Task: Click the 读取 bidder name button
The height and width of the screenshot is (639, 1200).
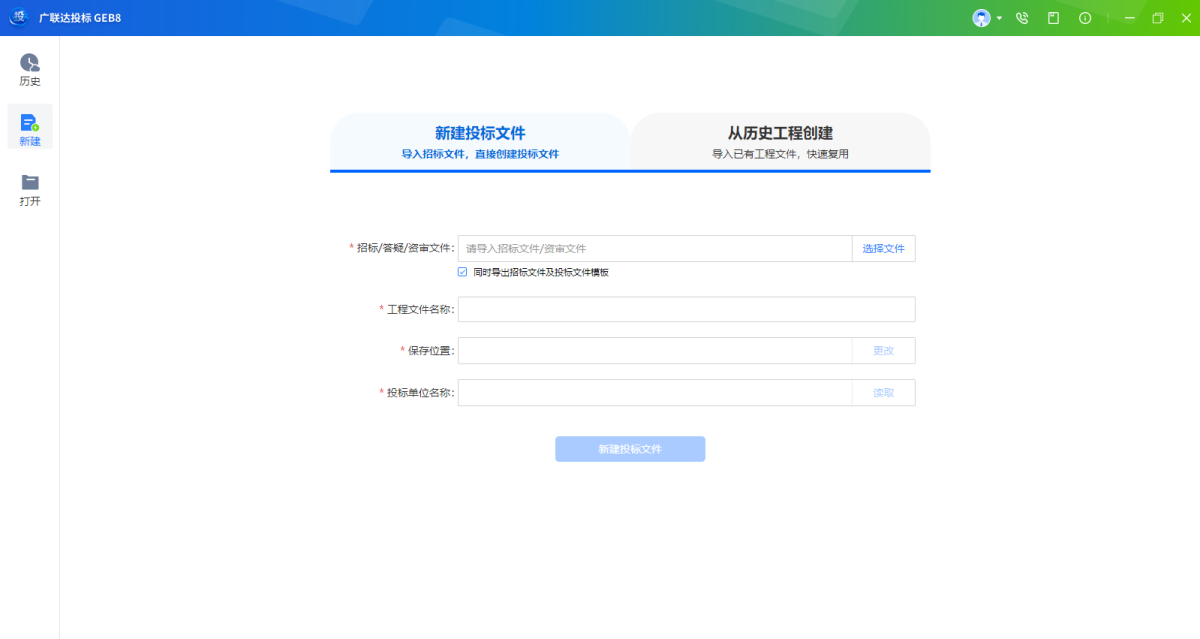Action: point(883,393)
